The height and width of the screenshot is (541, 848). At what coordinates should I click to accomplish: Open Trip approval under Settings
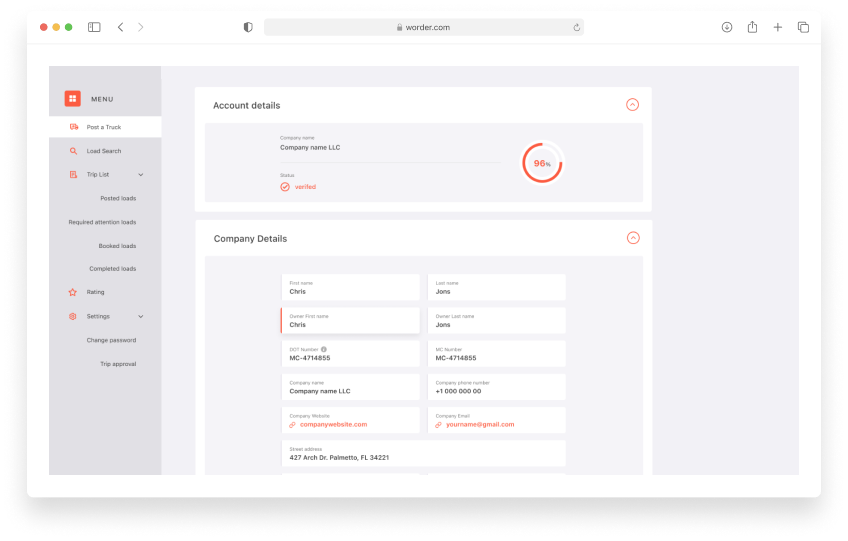coord(118,364)
